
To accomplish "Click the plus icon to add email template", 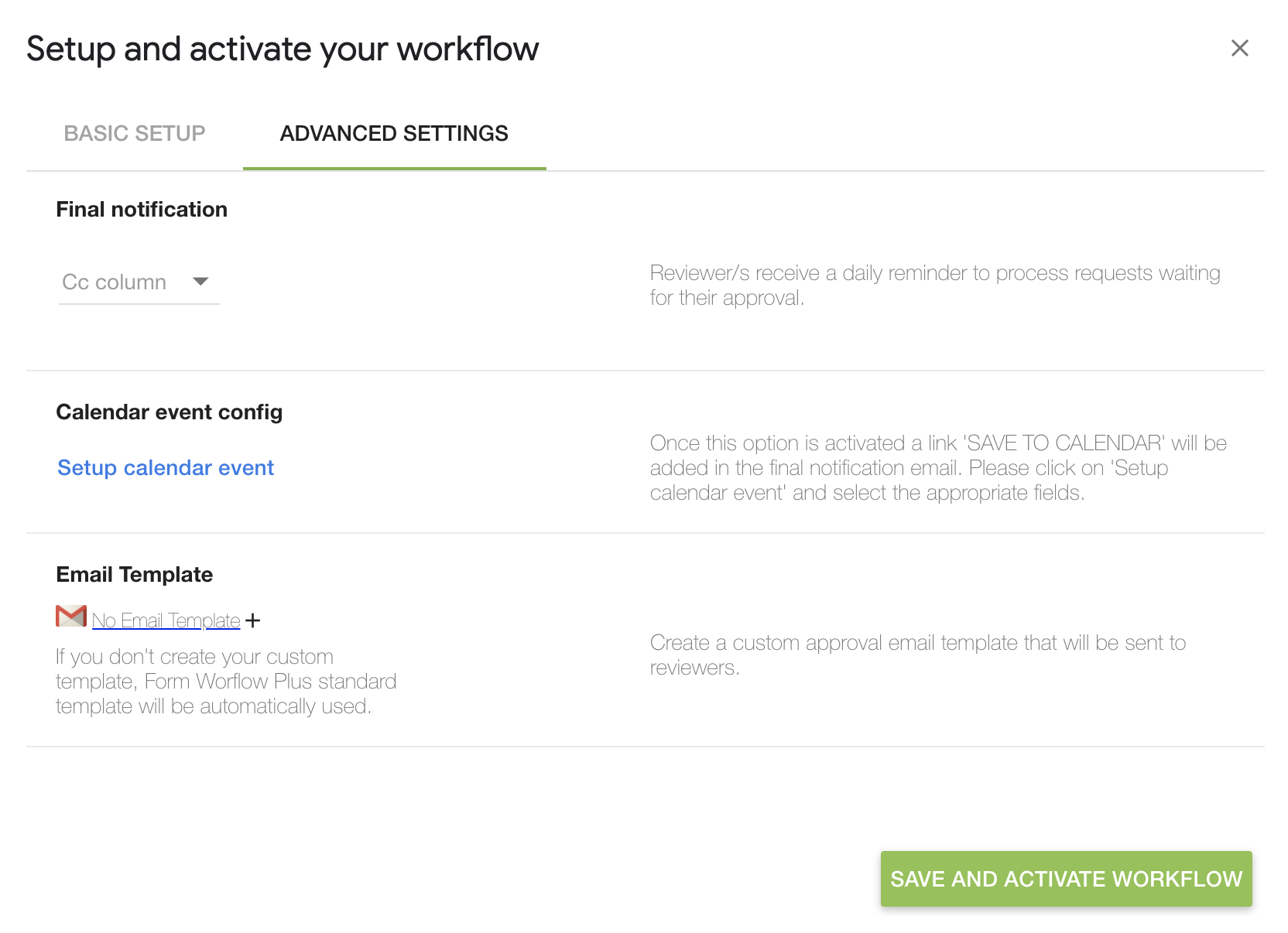I will point(255,619).
